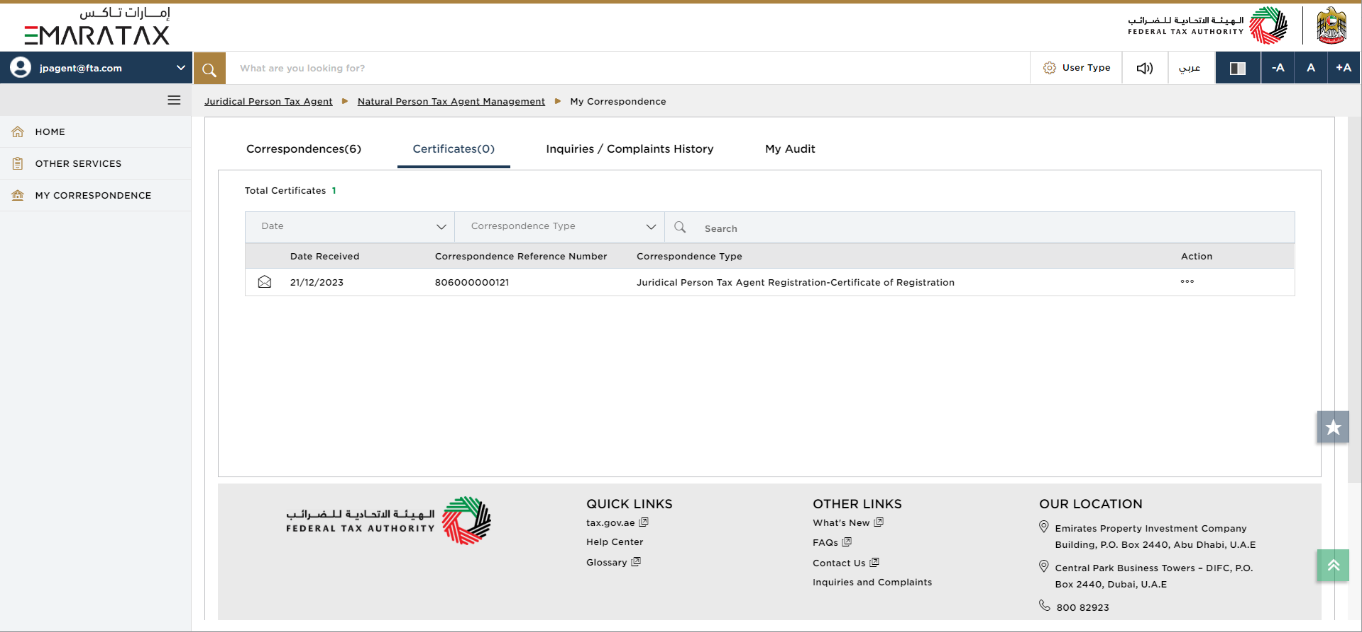The image size is (1362, 632).
Task: Click the Correspondence Type column header
Action: coord(689,256)
